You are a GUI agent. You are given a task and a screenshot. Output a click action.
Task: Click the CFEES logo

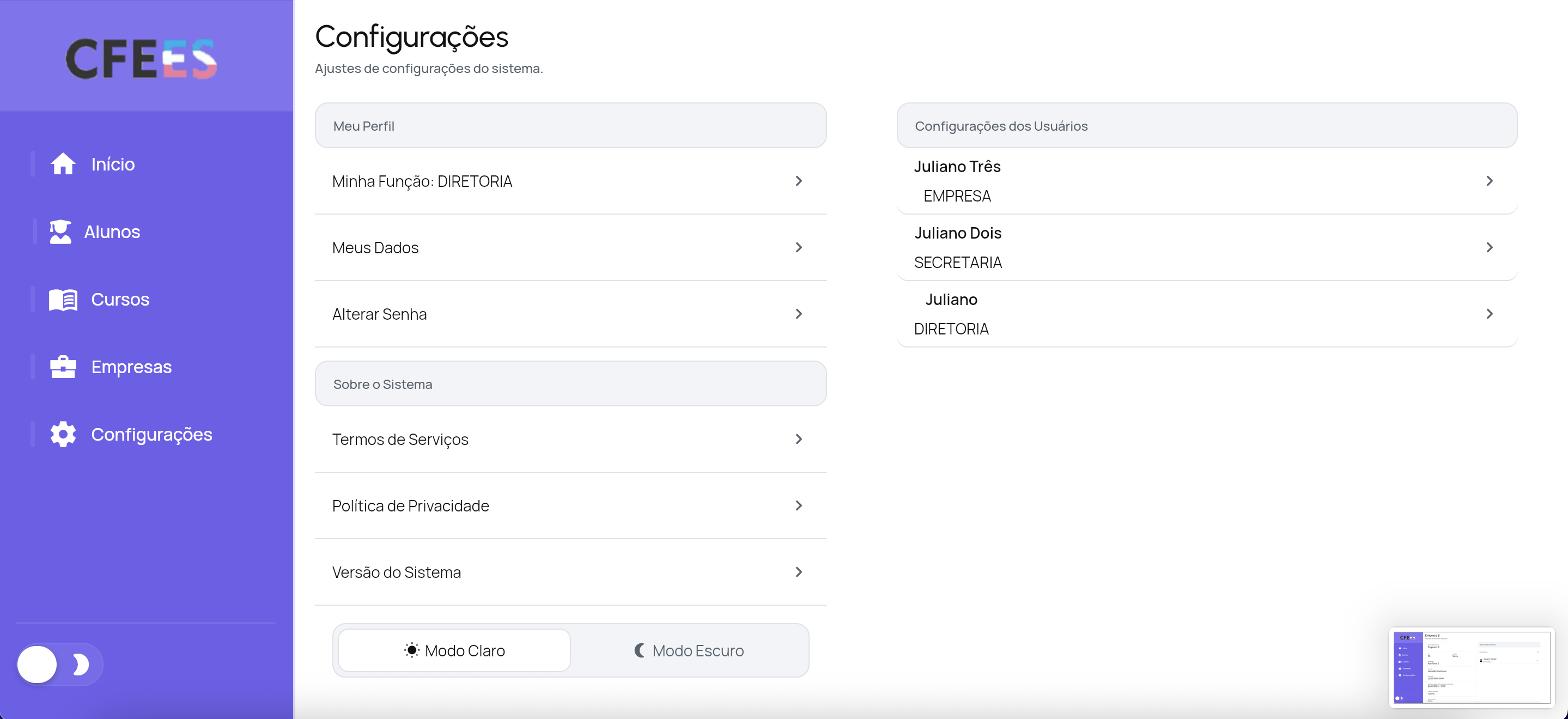141,58
